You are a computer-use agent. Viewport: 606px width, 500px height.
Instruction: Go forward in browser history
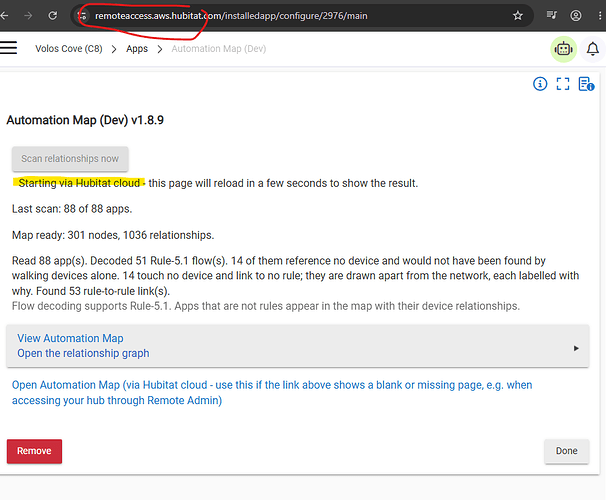pyautogui.click(x=28, y=15)
